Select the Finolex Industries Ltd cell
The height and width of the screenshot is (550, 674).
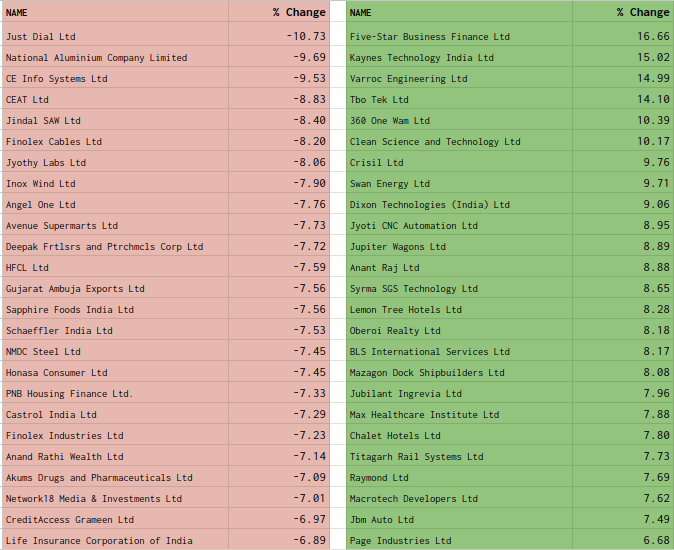(x=115, y=436)
